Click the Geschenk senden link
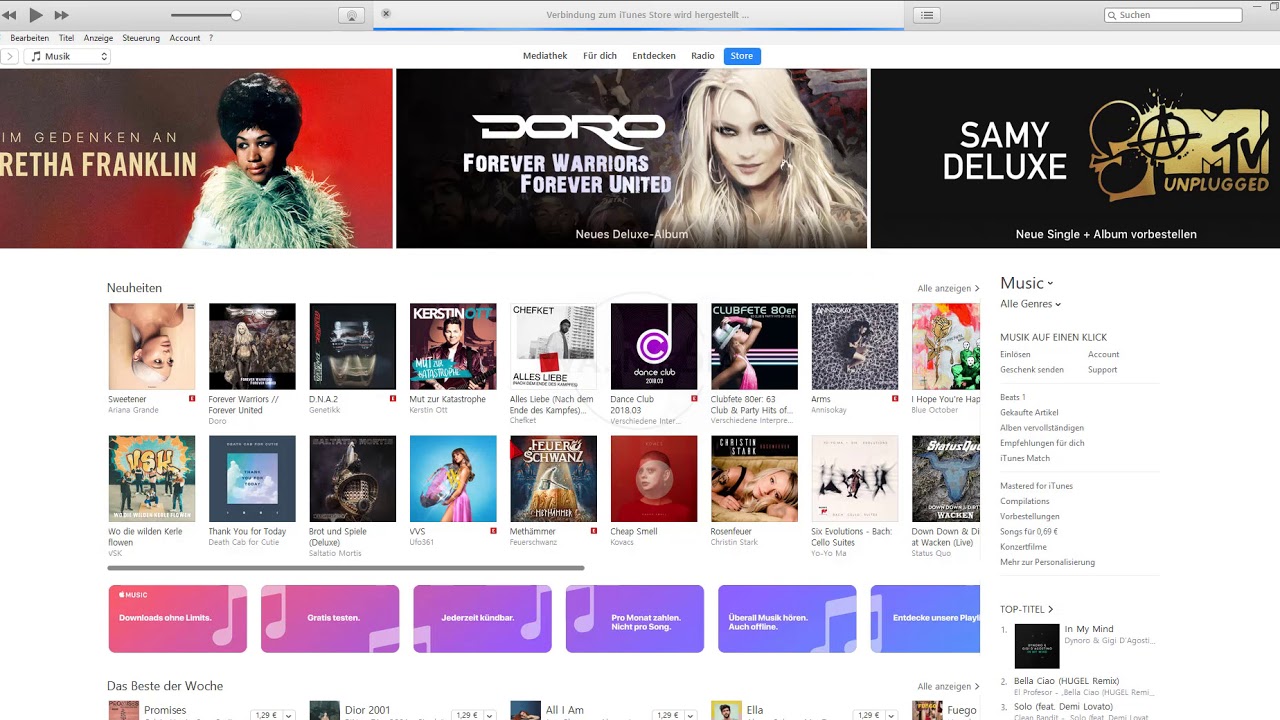The width and height of the screenshot is (1280, 720). [x=1032, y=370]
